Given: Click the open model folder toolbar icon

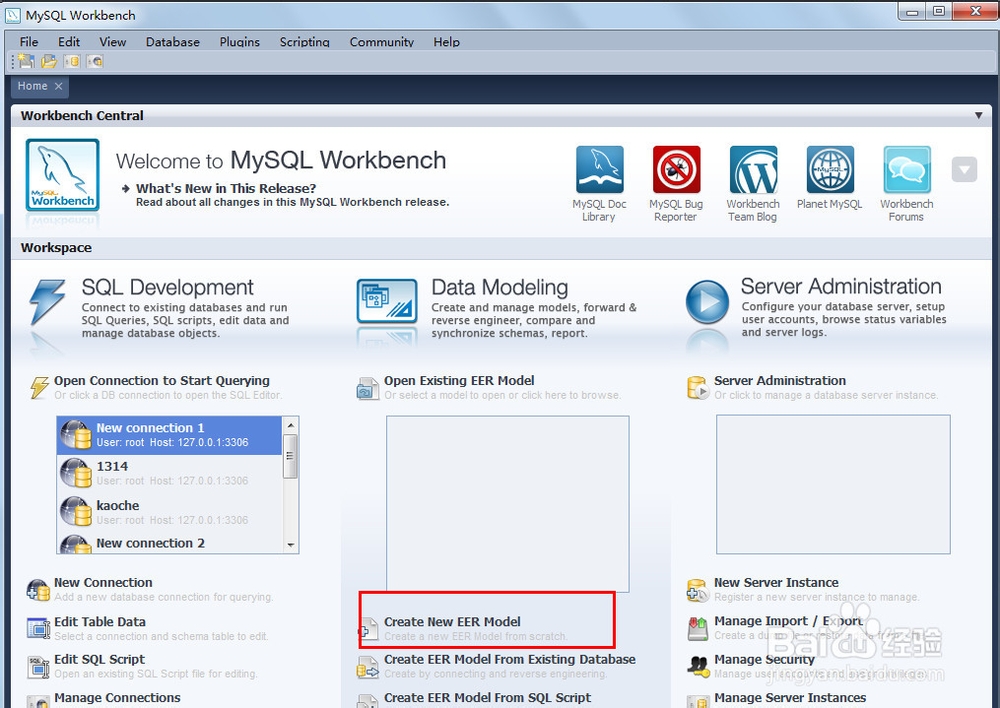Looking at the screenshot, I should pyautogui.click(x=49, y=61).
